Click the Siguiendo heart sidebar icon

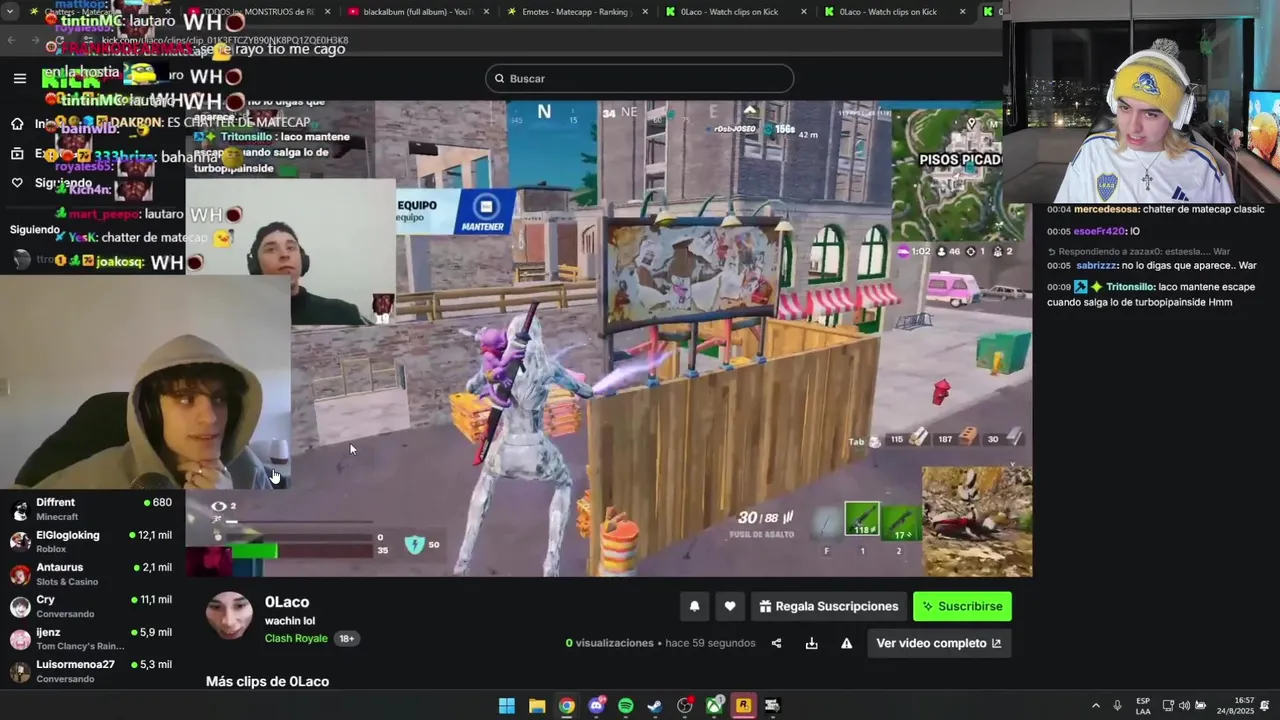pyautogui.click(x=17, y=183)
